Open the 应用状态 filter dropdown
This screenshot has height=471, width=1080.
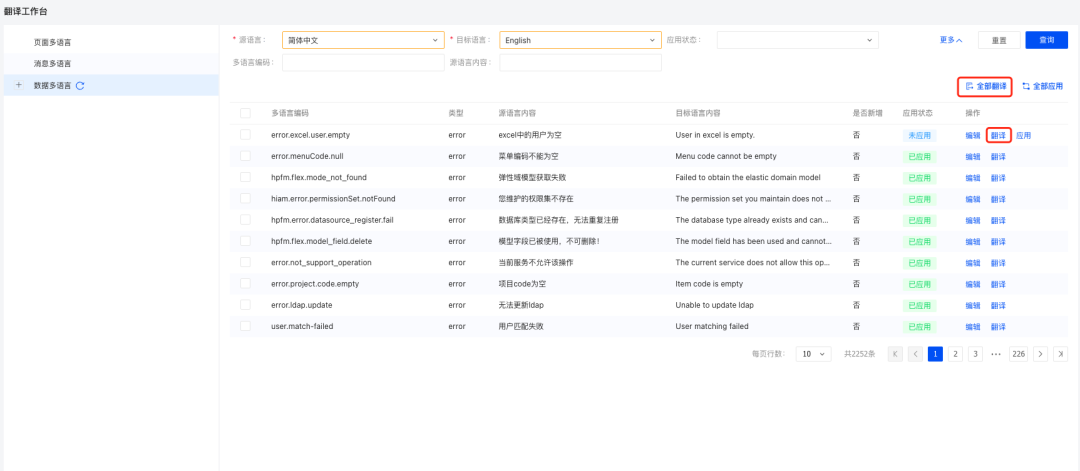click(x=797, y=40)
